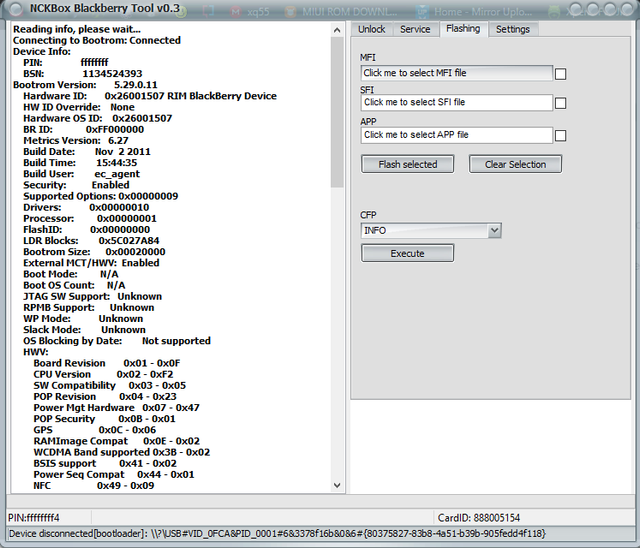Click the Build User ec_agent line
Screen dimensions: 640x548
[81, 174]
